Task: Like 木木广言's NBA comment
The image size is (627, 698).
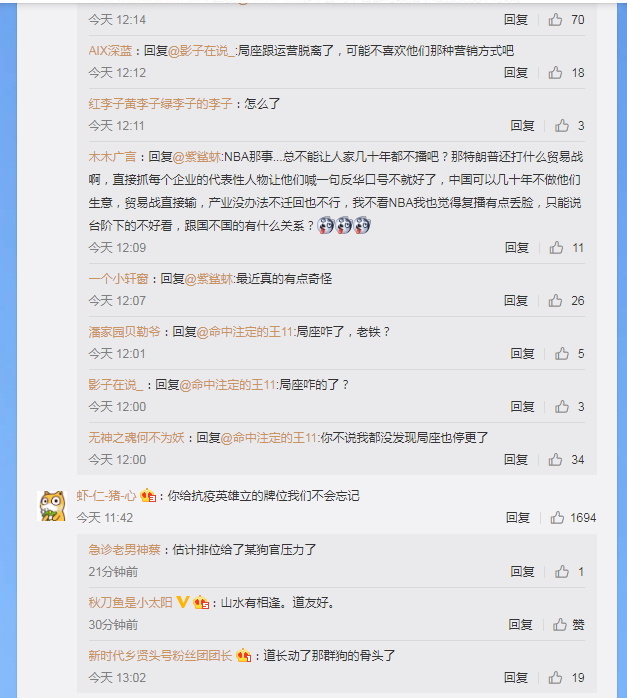Action: (x=556, y=248)
